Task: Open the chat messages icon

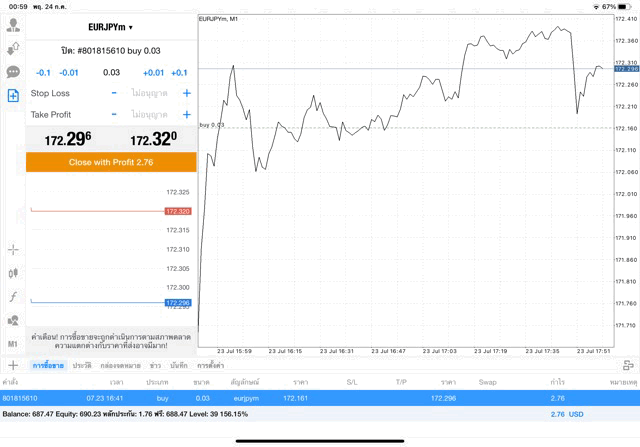Action: (13, 72)
